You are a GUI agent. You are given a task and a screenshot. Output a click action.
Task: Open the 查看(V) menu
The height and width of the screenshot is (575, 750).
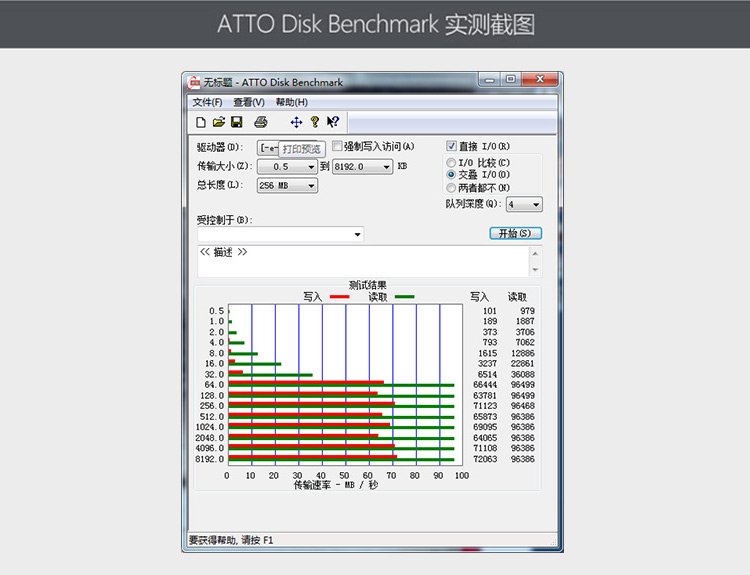249,102
